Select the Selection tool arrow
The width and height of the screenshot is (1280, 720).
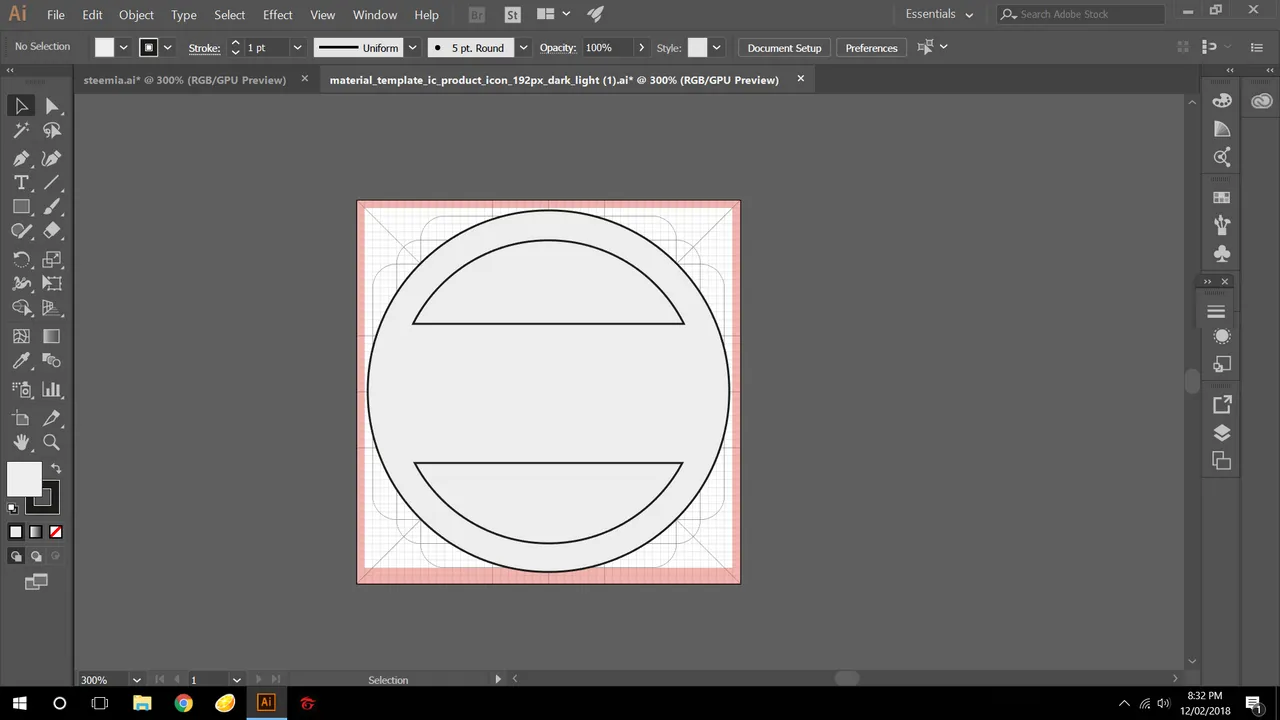point(21,106)
